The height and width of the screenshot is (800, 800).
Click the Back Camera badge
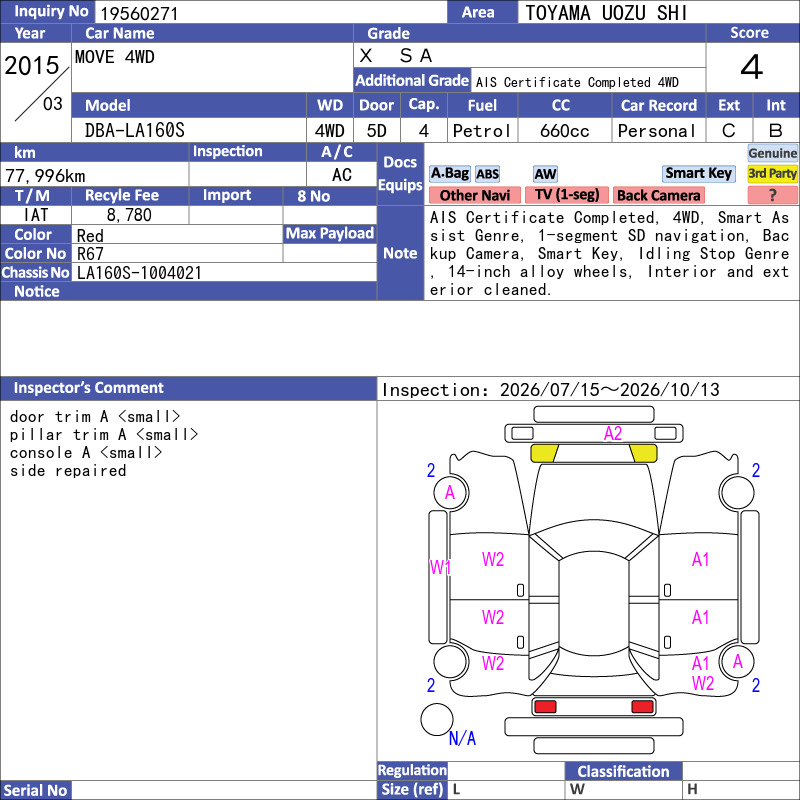coord(658,195)
